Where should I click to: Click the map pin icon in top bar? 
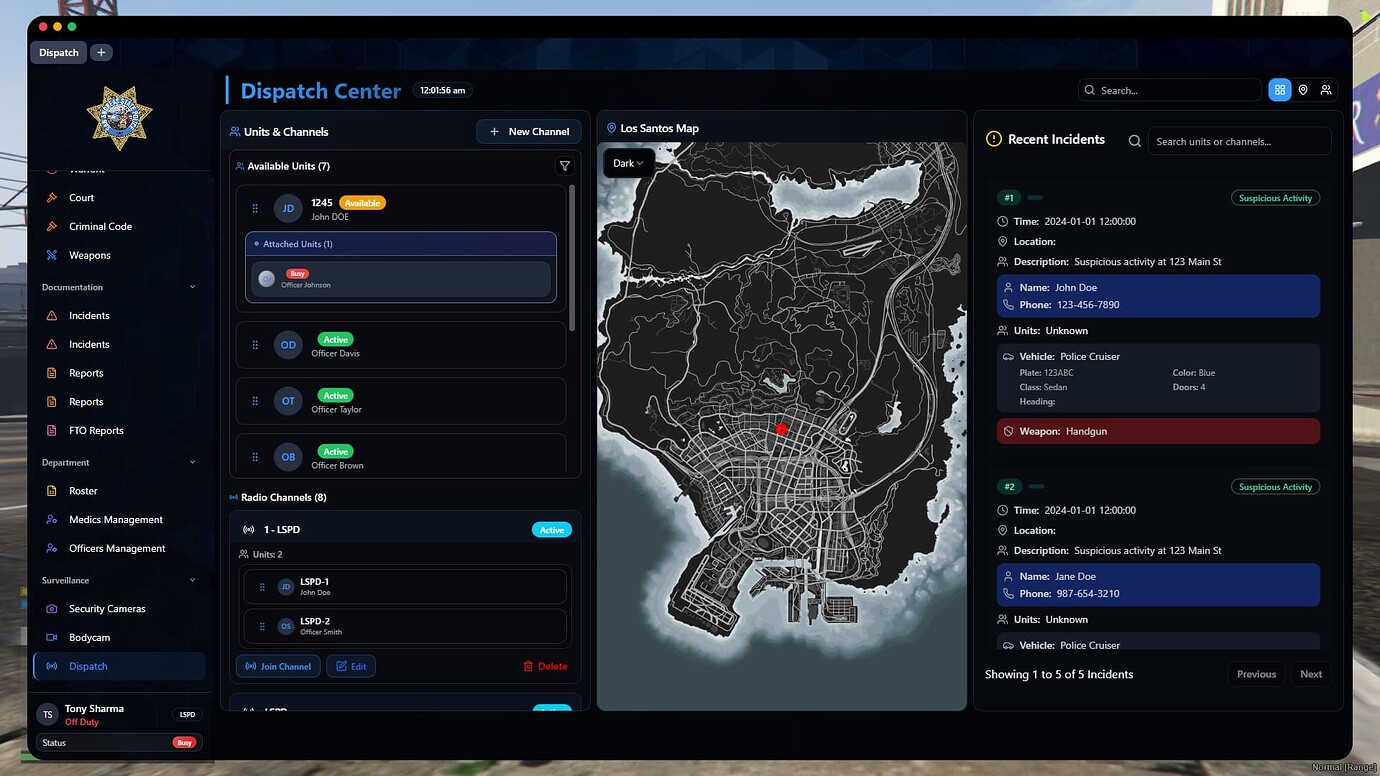coord(1303,89)
